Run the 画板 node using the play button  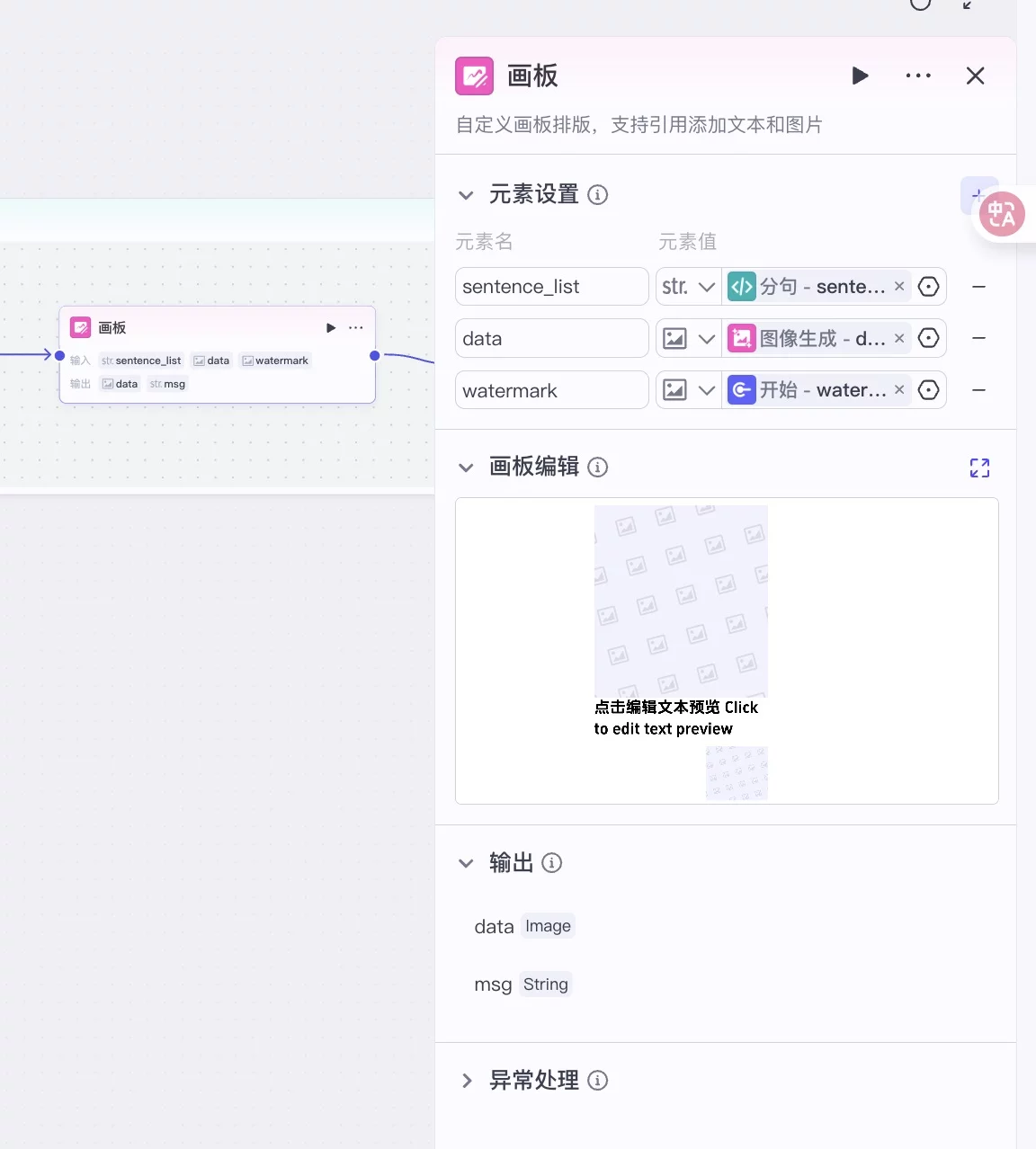(860, 76)
